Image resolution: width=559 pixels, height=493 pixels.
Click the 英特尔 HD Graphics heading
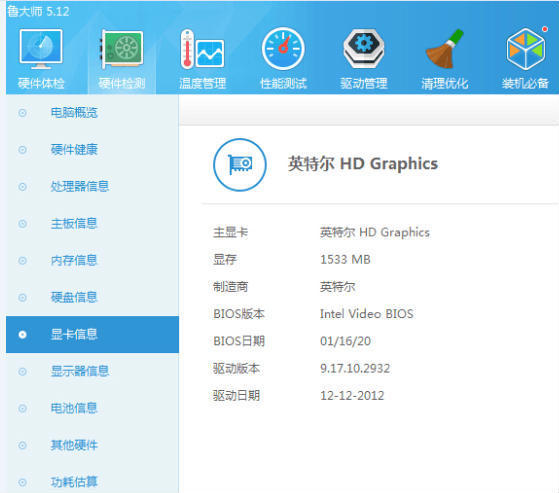363,164
